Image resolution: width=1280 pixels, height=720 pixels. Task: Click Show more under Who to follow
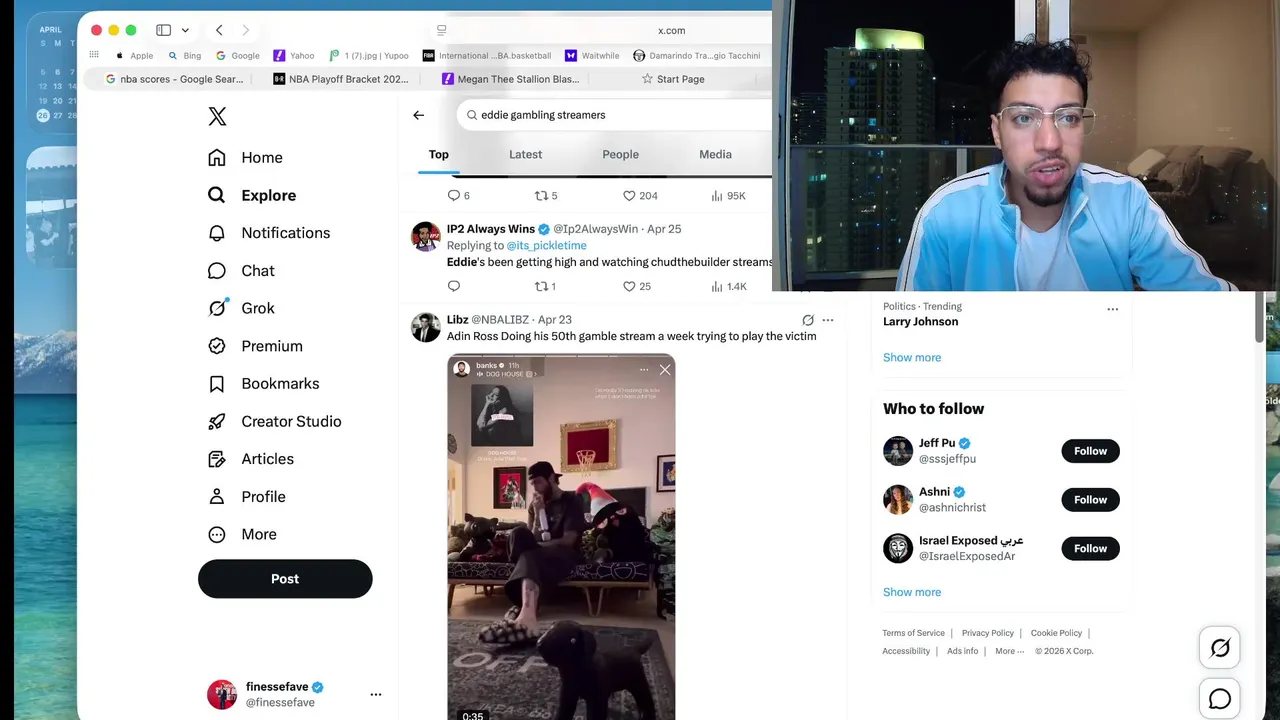tap(912, 592)
